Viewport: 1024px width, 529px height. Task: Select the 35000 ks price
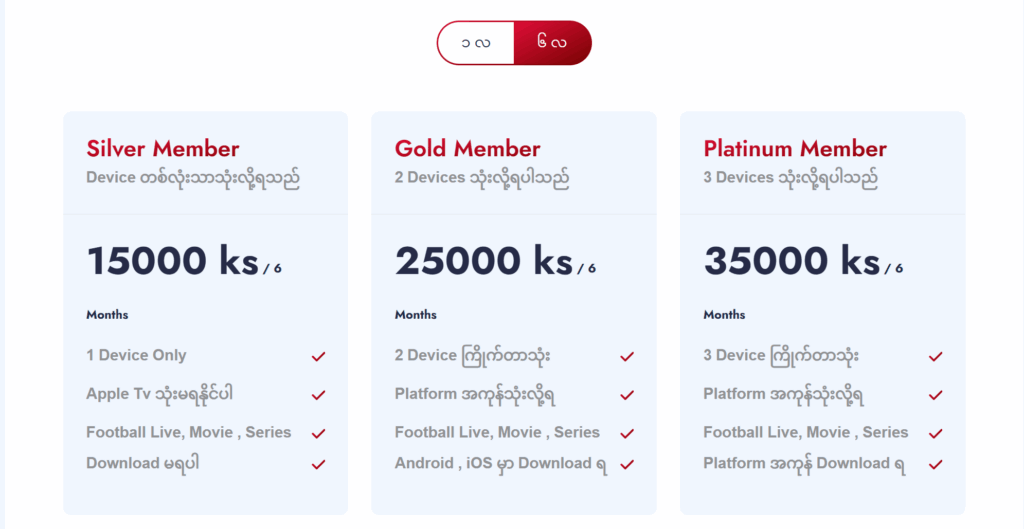tap(792, 261)
